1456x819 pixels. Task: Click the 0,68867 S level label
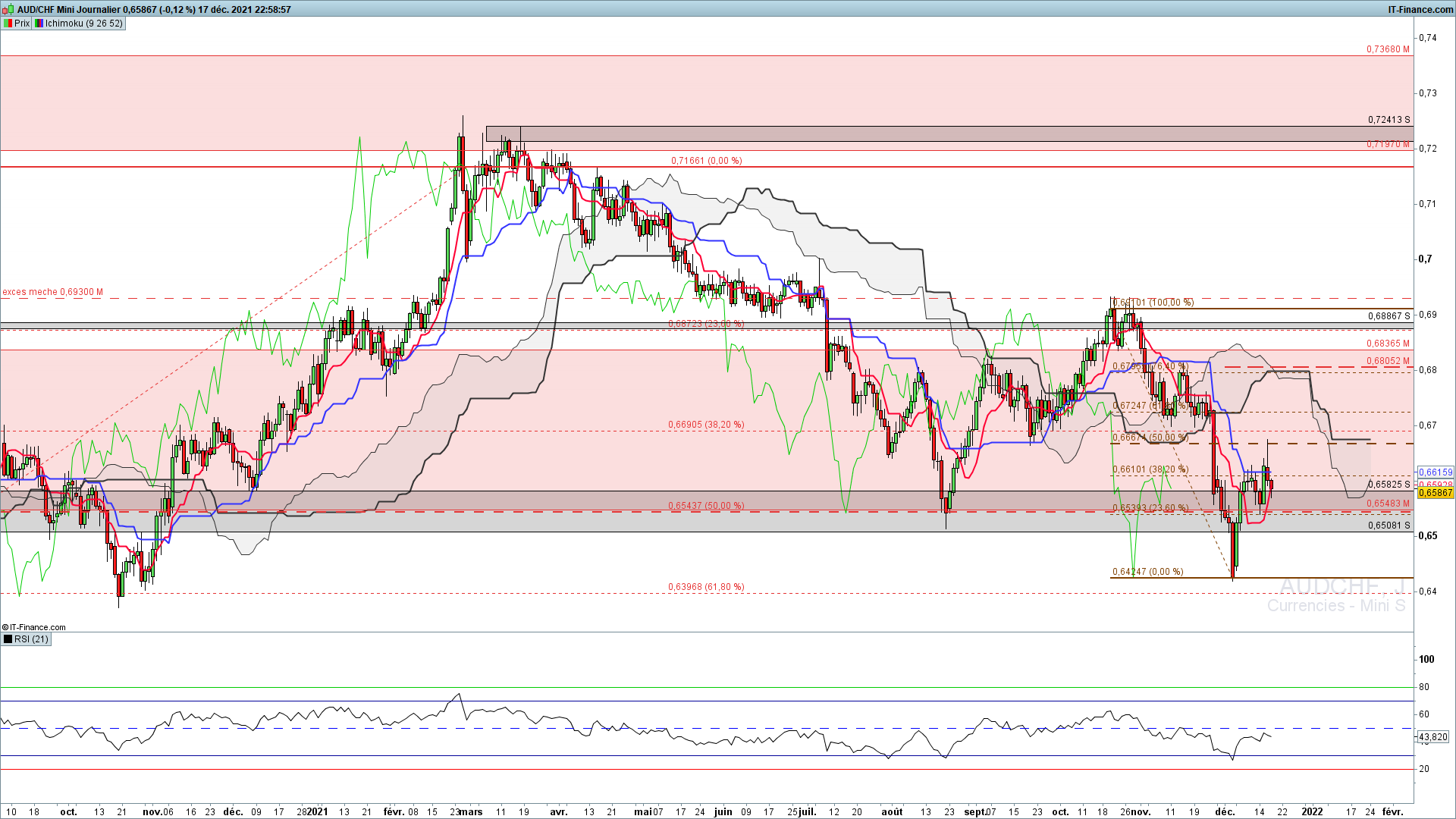pyautogui.click(x=1389, y=316)
